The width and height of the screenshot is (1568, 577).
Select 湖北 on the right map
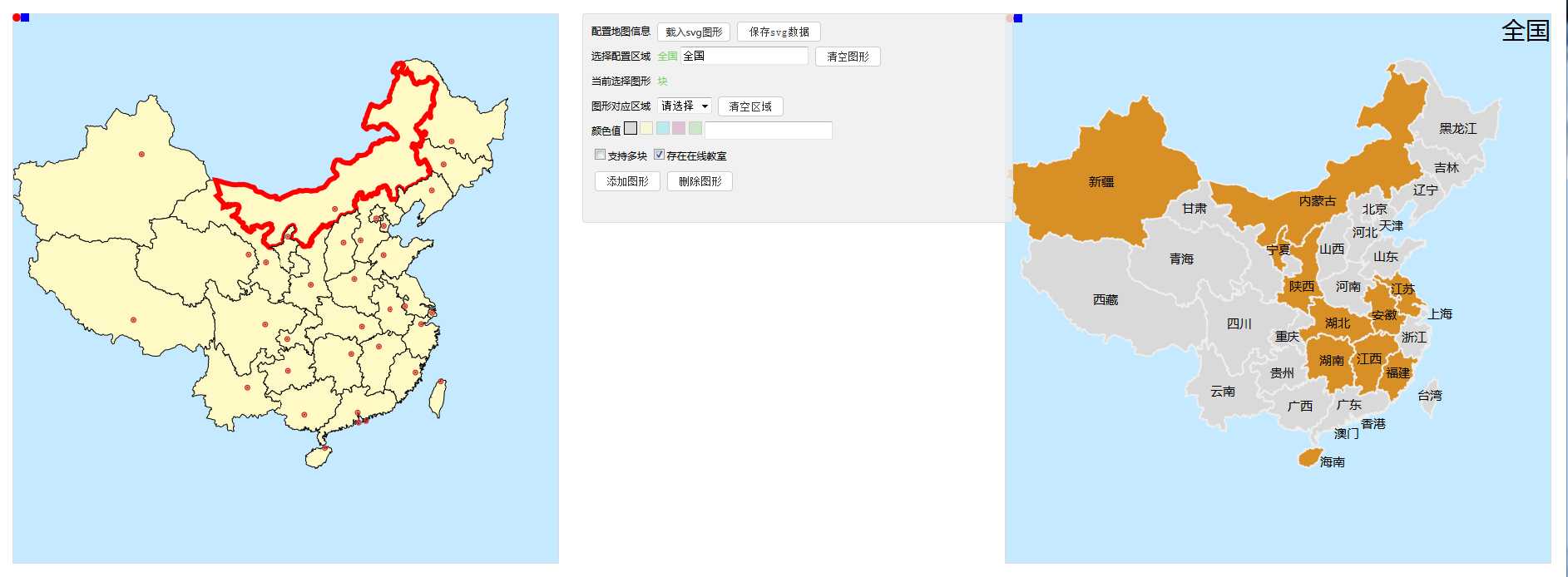(x=1338, y=323)
